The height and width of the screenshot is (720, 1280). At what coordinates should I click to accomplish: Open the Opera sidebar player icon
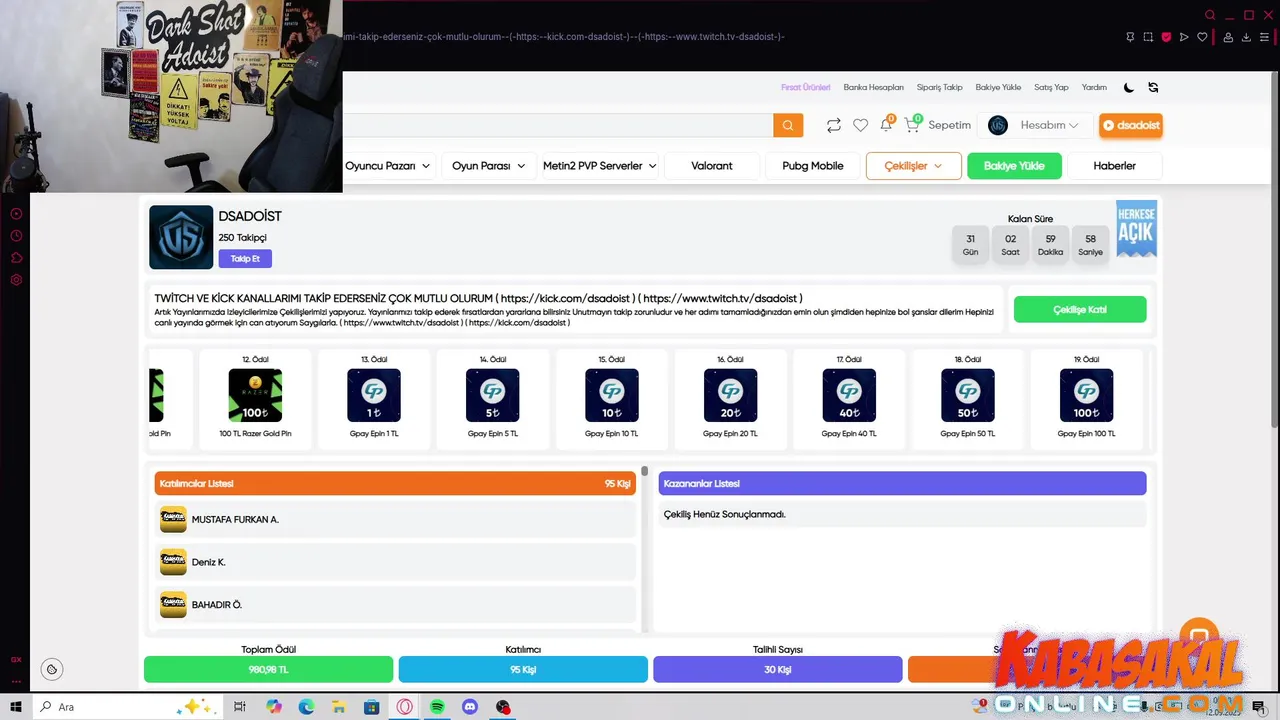(16, 214)
